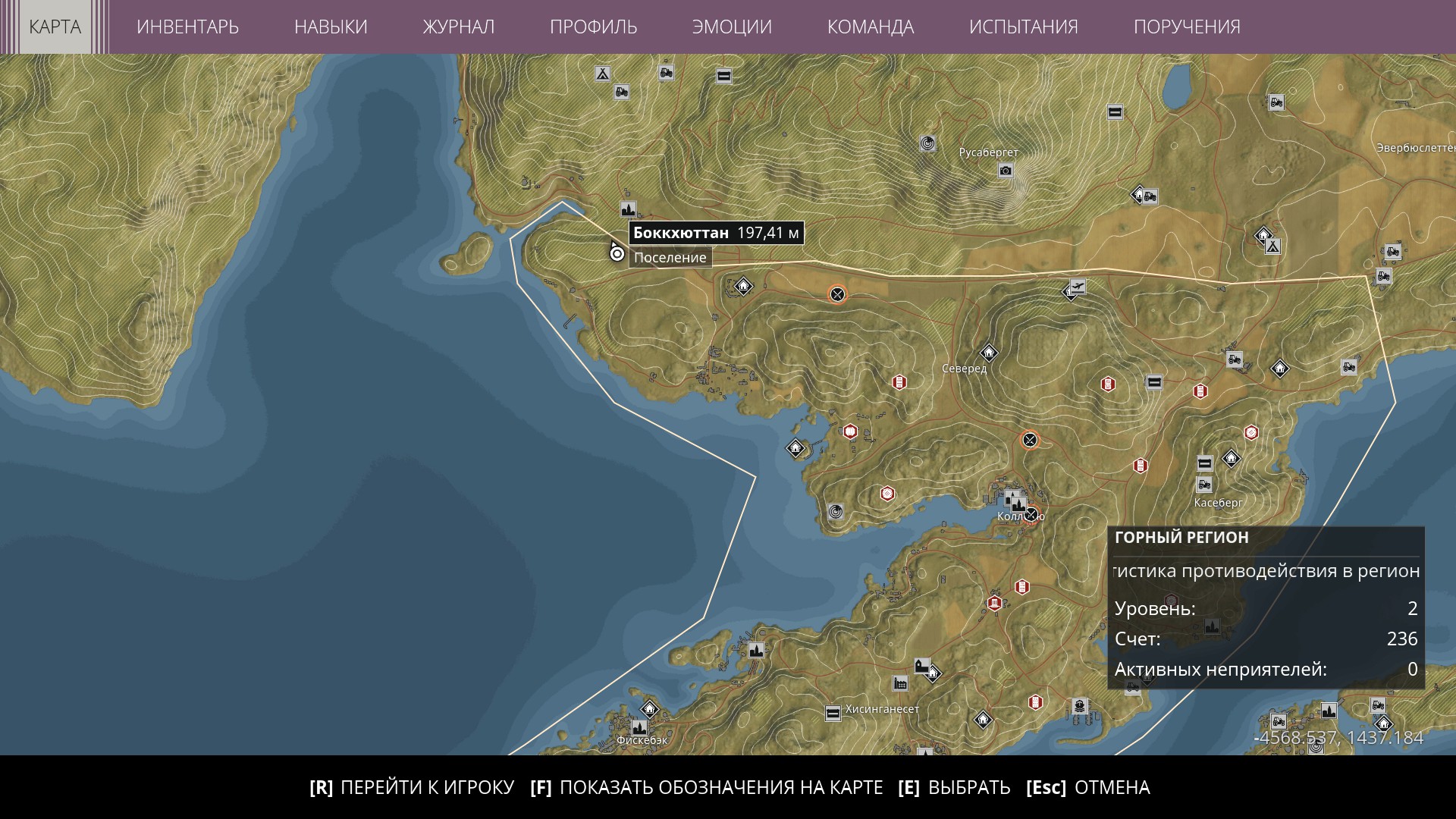Click the ГОРНЫЙ РЕГИОН panel header

tap(1181, 538)
